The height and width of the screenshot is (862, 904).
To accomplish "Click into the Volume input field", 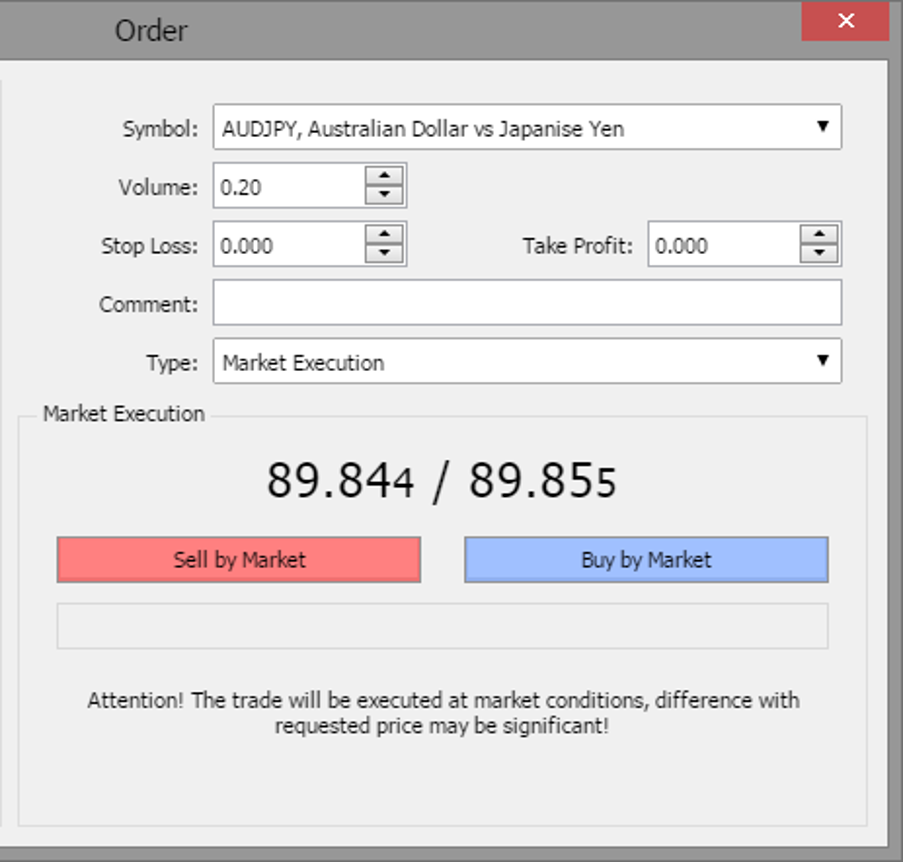I will click(x=289, y=187).
